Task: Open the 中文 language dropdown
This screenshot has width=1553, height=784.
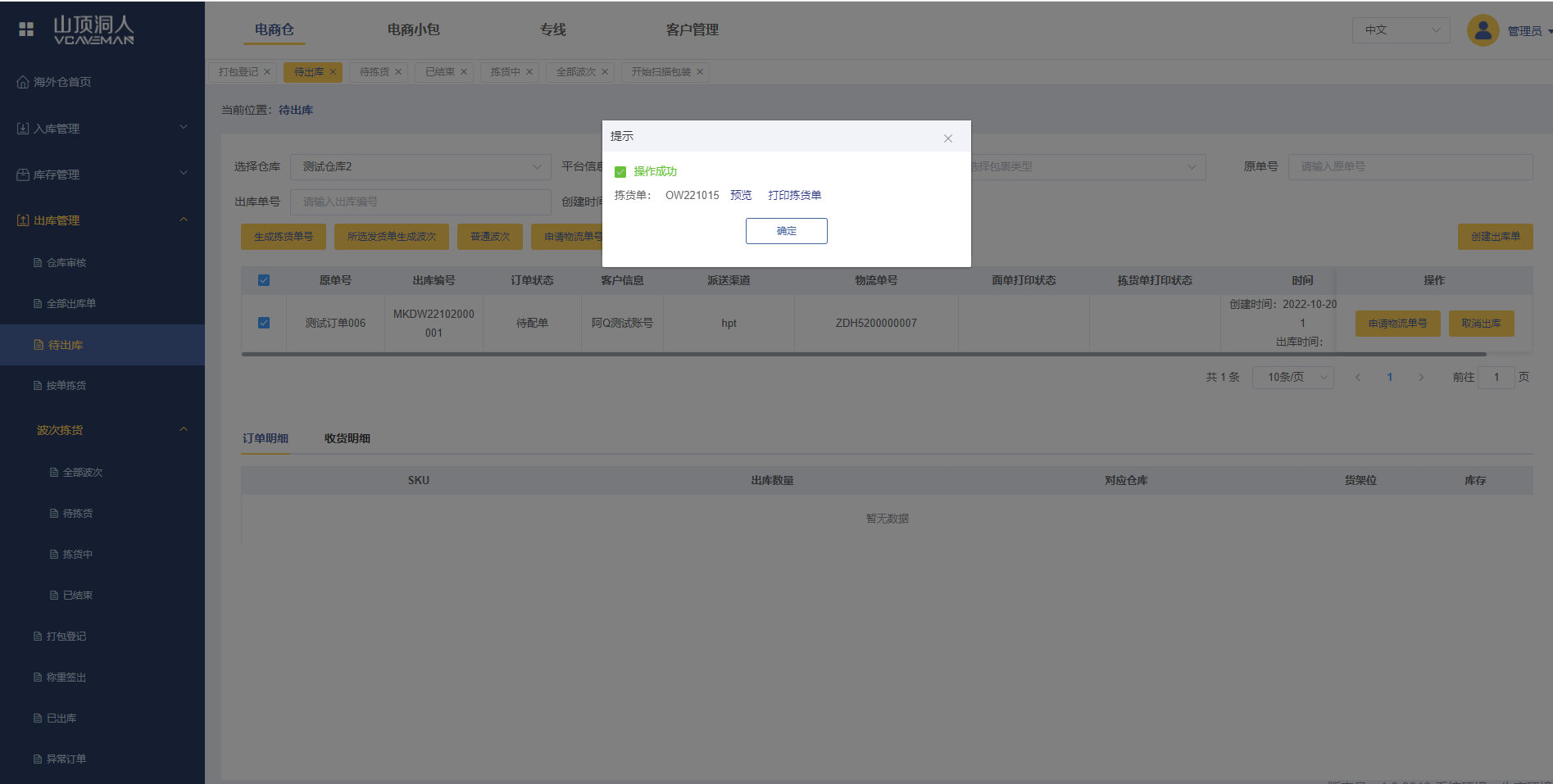Action: [1401, 30]
